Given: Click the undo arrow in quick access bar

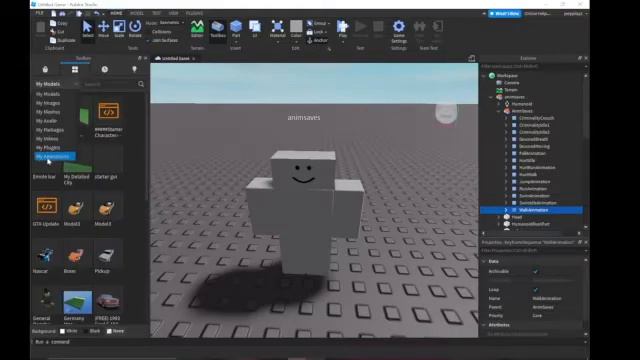Looking at the screenshot, I should [97, 13].
